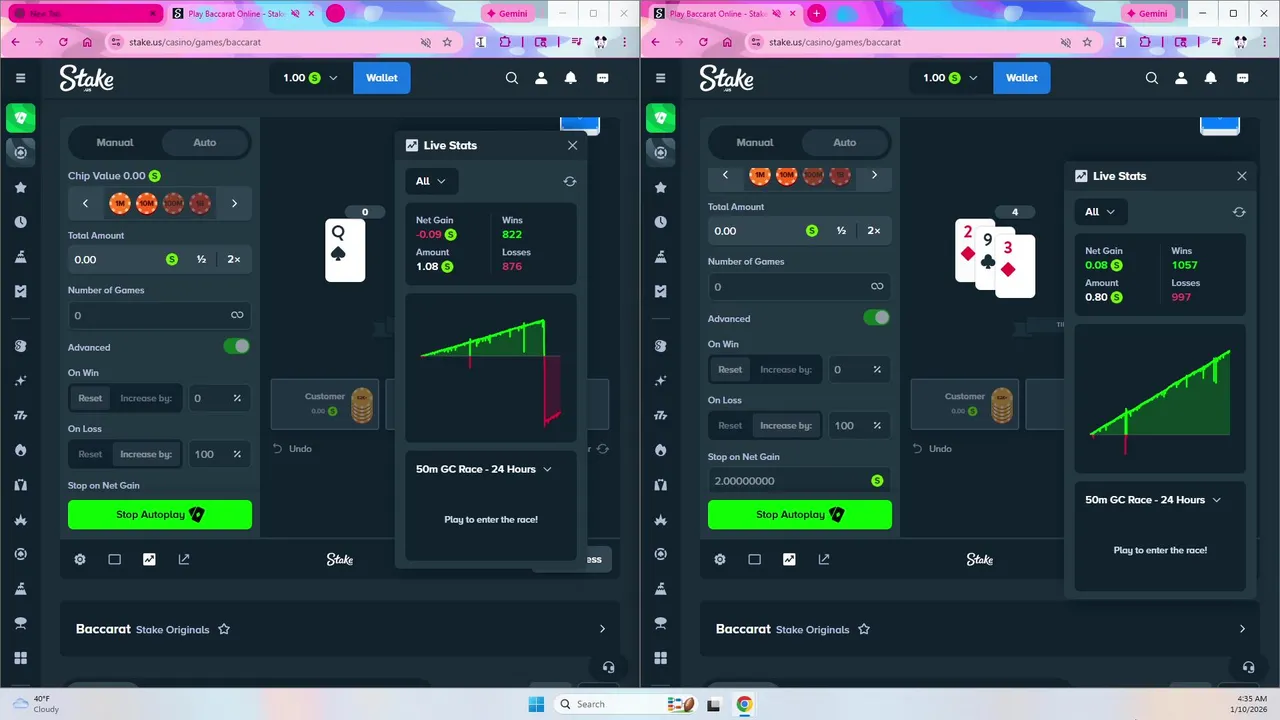Open profile icon in left Stake header
Viewport: 1280px width, 720px height.
point(541,78)
